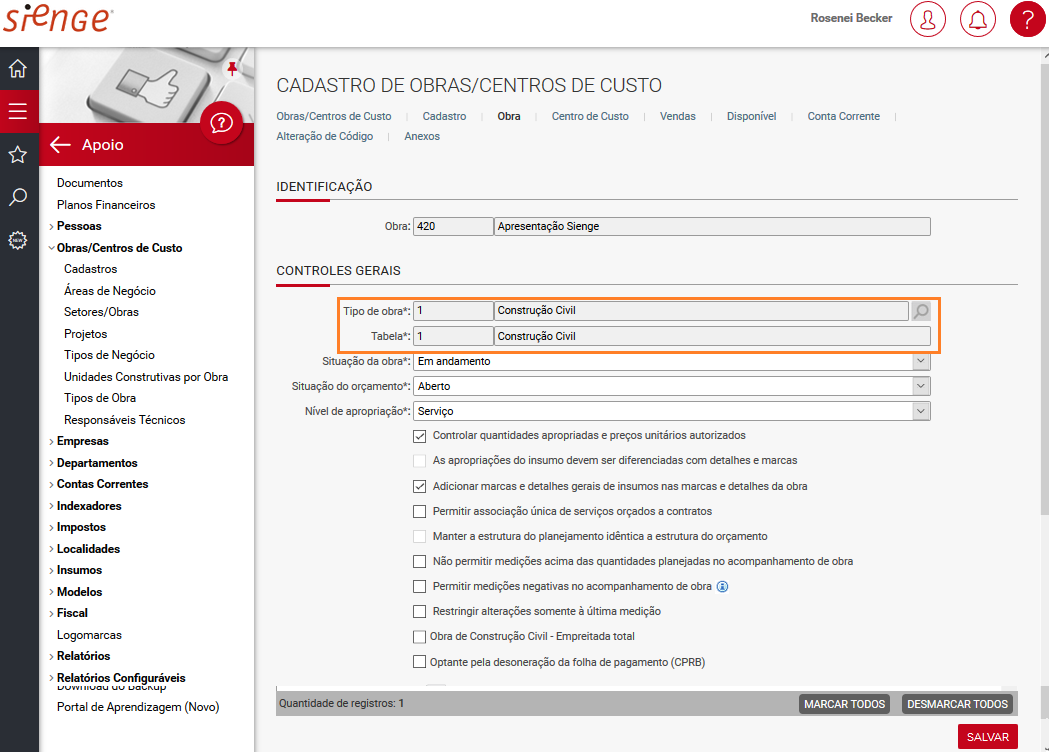Expand Indexadores tree node
Image resolution: width=1049 pixels, height=754 pixels.
(52, 506)
